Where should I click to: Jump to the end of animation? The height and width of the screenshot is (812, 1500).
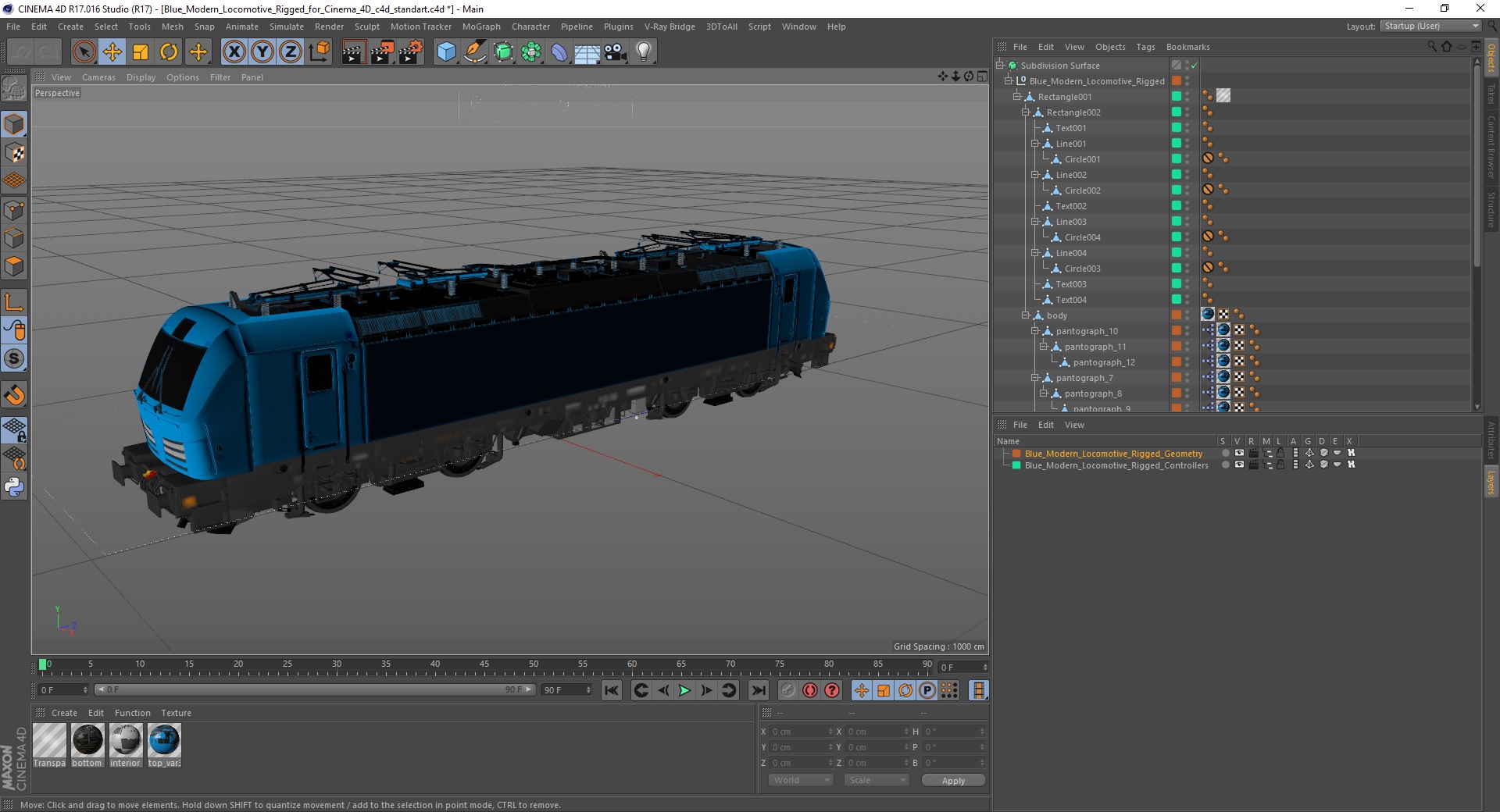click(758, 690)
